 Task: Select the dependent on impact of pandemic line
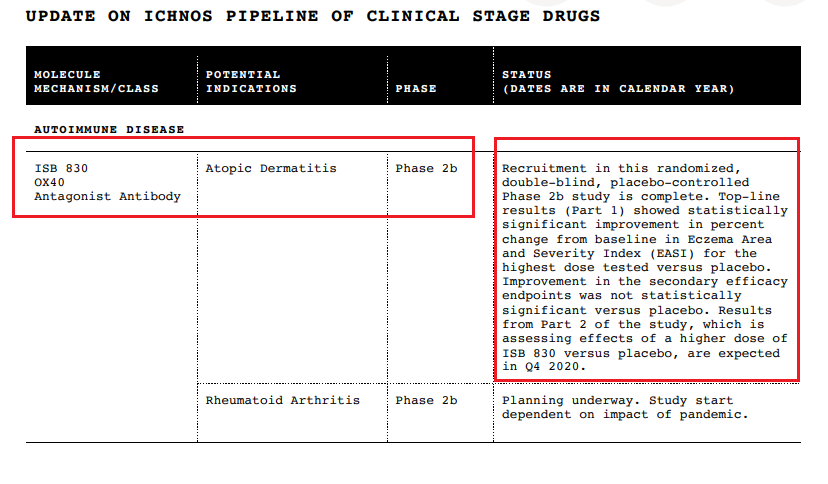625,414
